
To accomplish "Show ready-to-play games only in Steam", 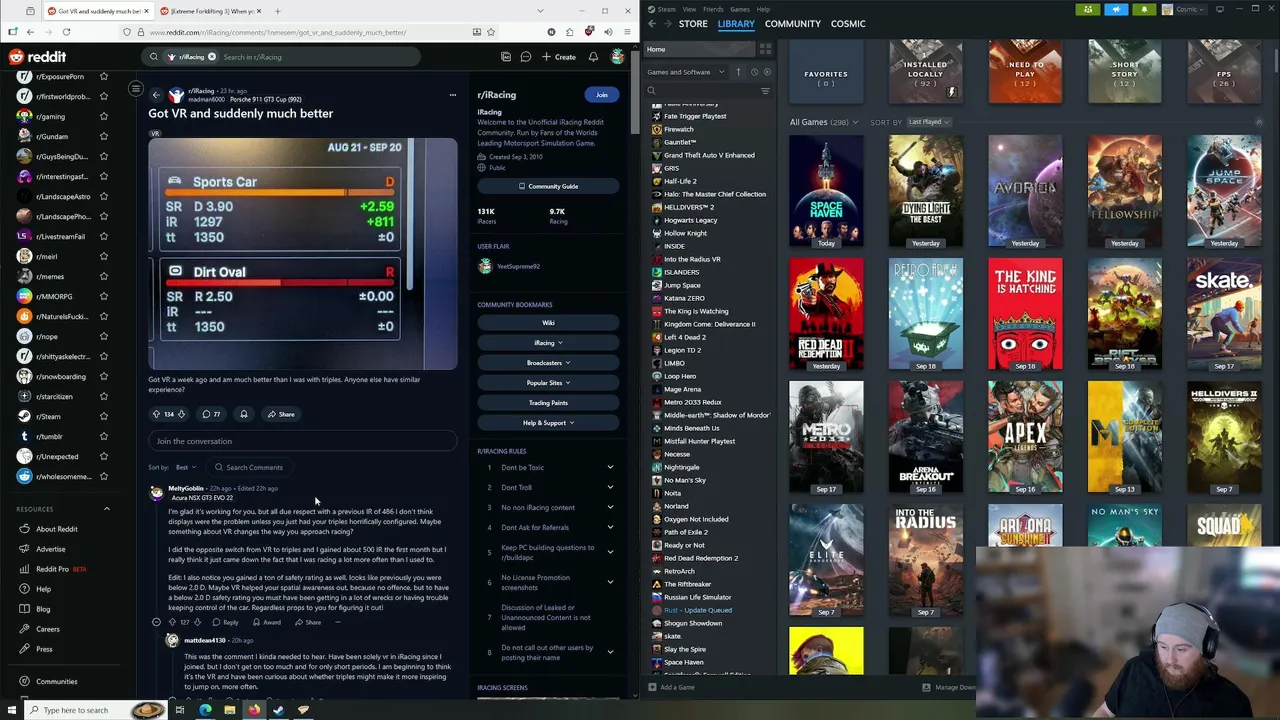I will [x=768, y=72].
